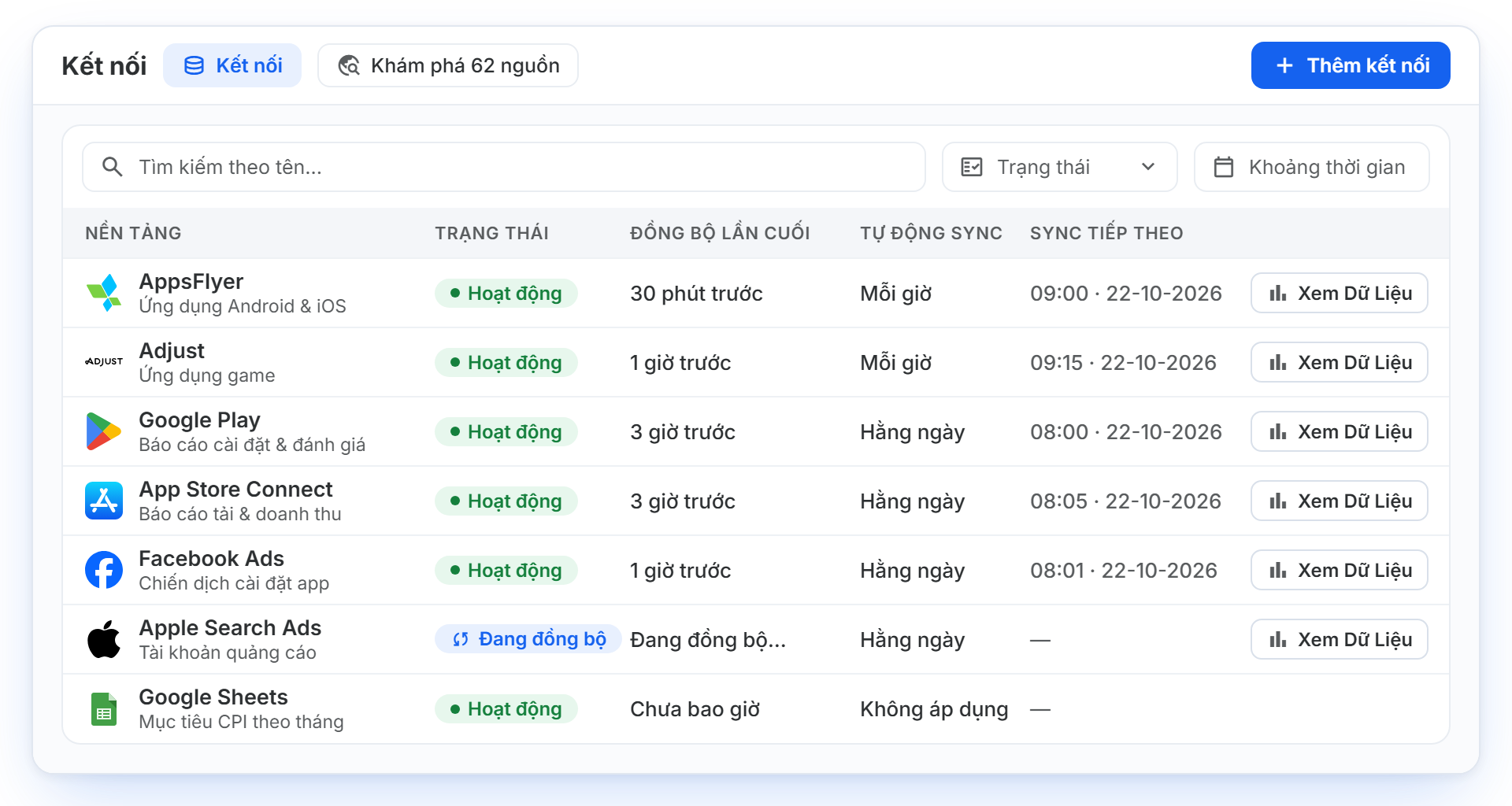The width and height of the screenshot is (1512, 806).
Task: Click the SYNC TIẾP THEO column header
Action: 1106,233
